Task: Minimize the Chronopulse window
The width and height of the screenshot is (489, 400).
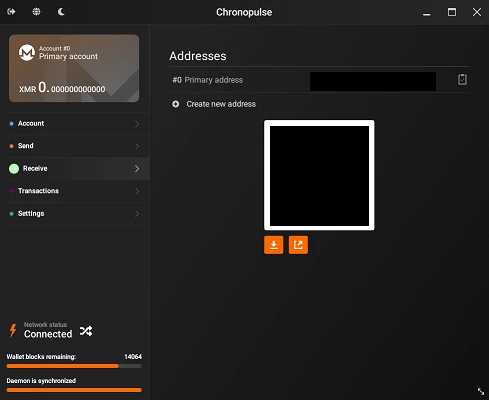Action: pos(427,13)
